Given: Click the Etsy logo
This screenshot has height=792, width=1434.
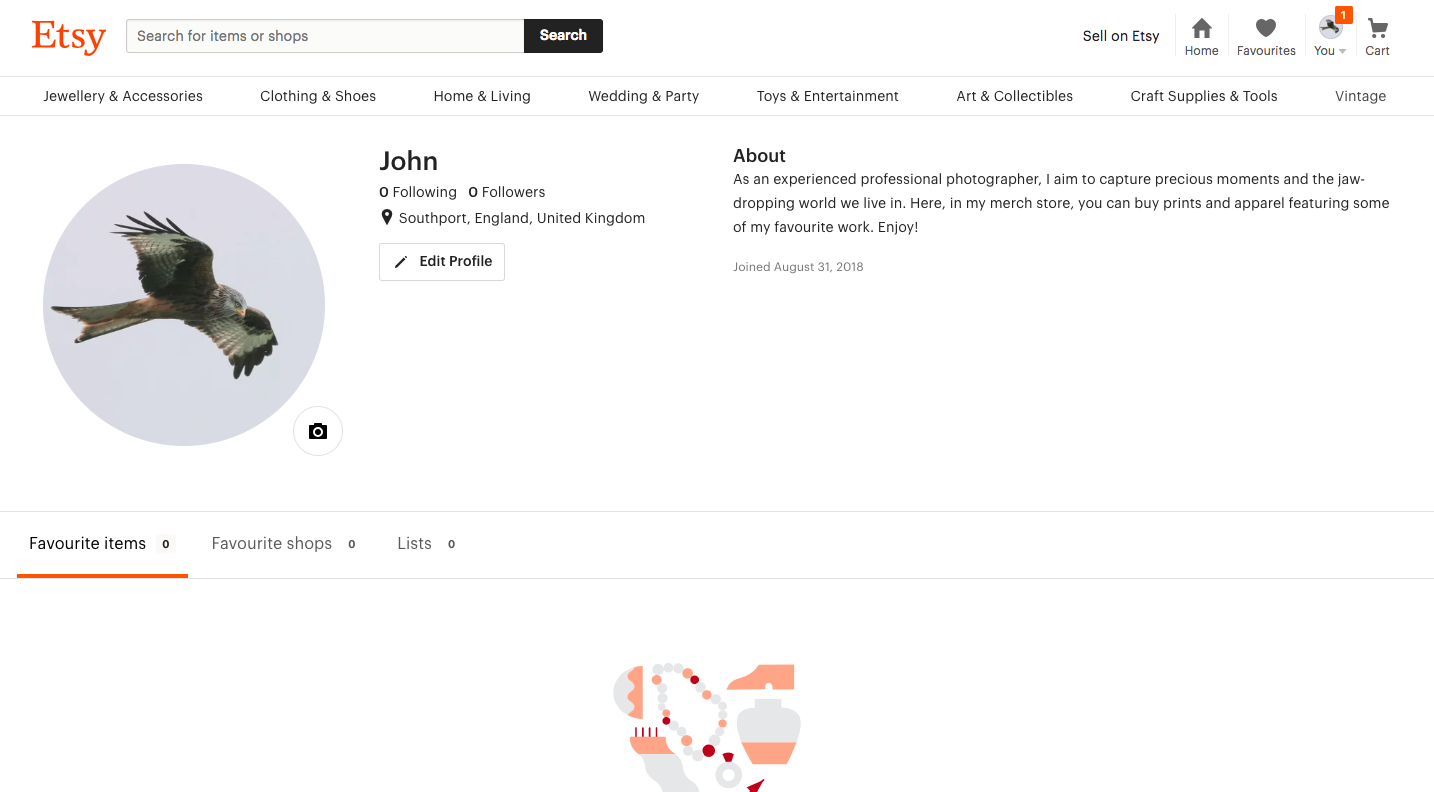Looking at the screenshot, I should (x=67, y=36).
